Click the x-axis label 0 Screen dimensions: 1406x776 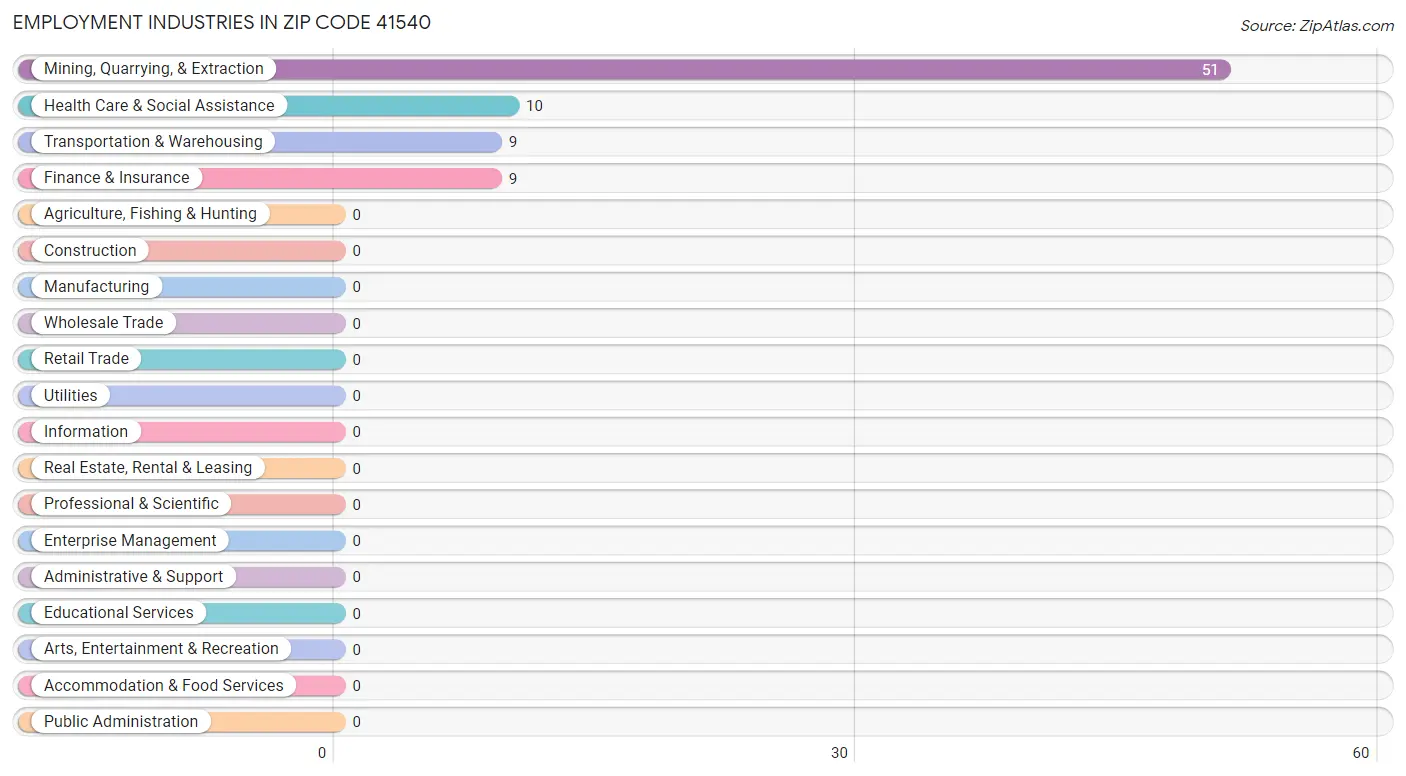click(322, 753)
